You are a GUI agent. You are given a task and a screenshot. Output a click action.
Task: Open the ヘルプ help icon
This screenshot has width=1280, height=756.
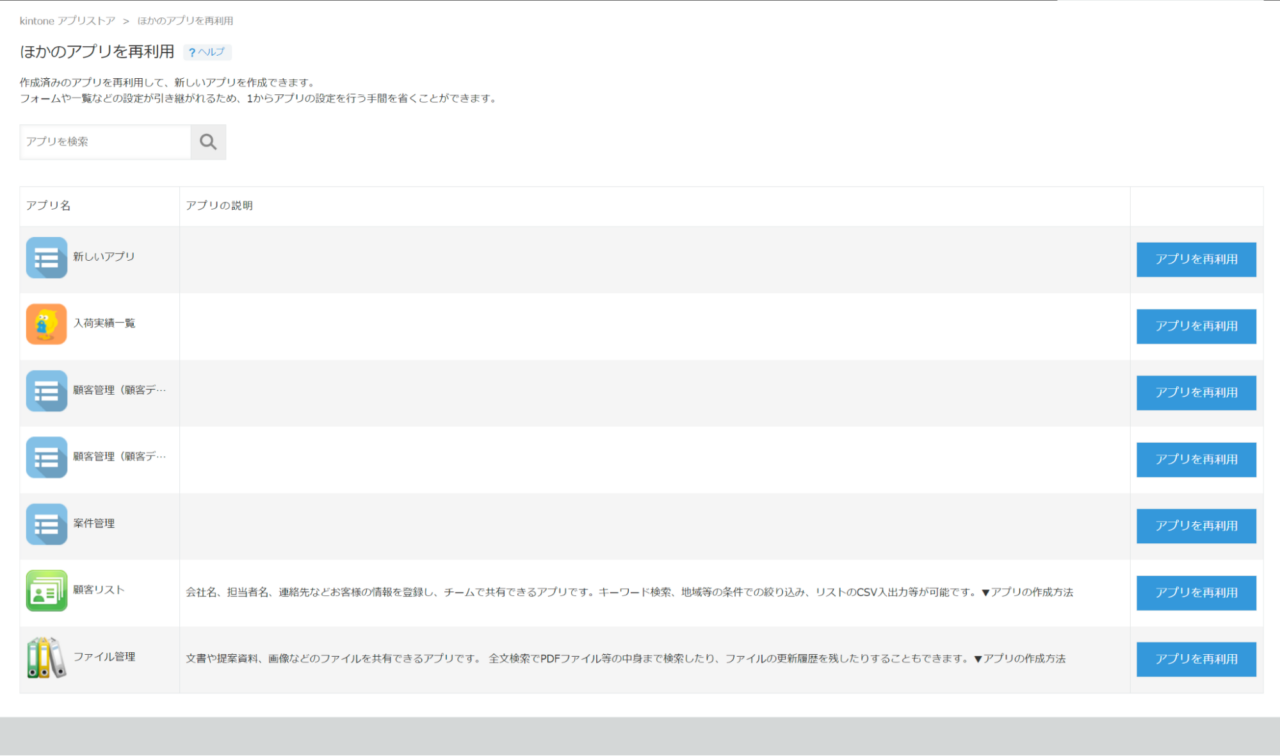click(206, 51)
